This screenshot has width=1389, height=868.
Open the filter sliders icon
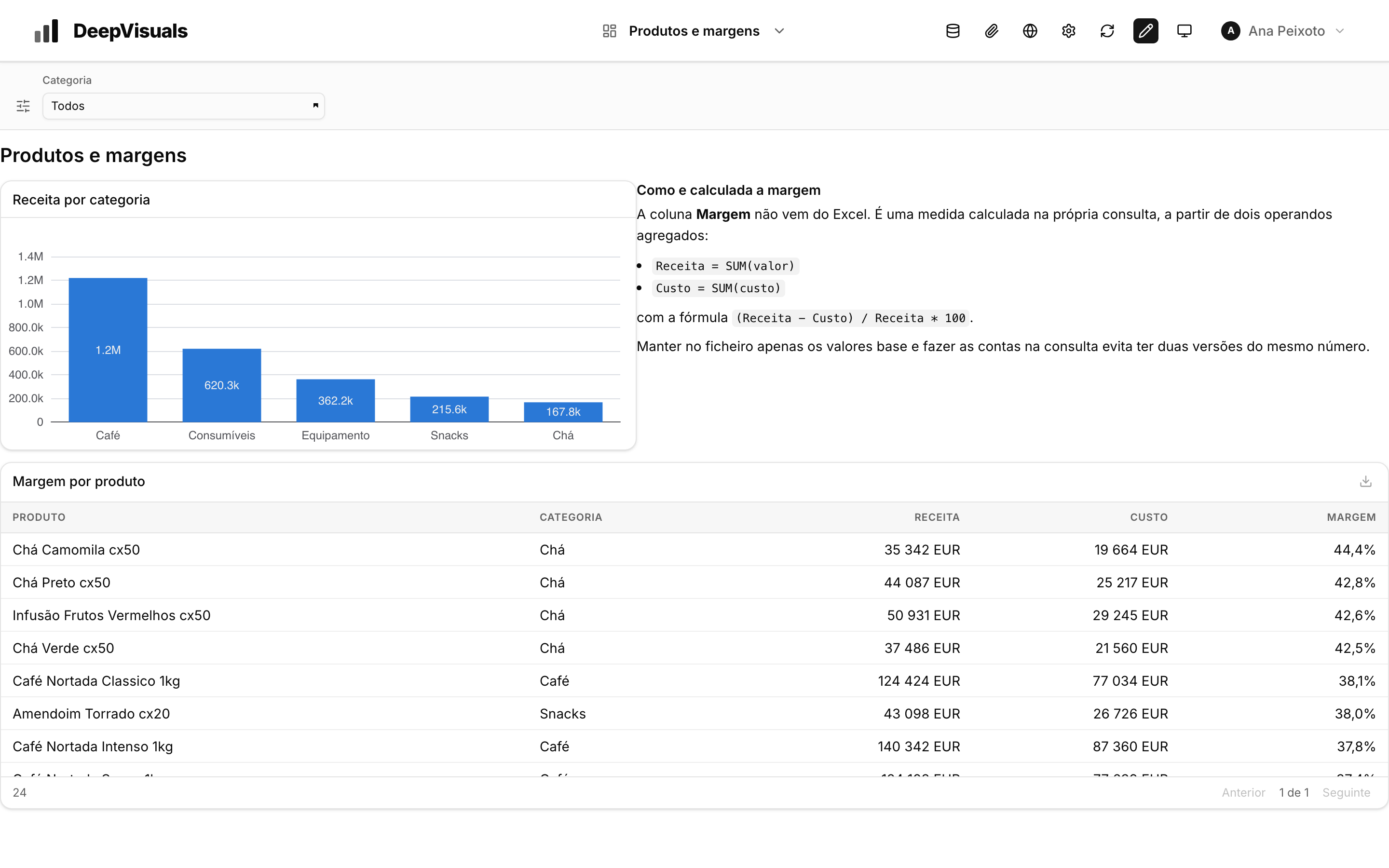(x=23, y=106)
